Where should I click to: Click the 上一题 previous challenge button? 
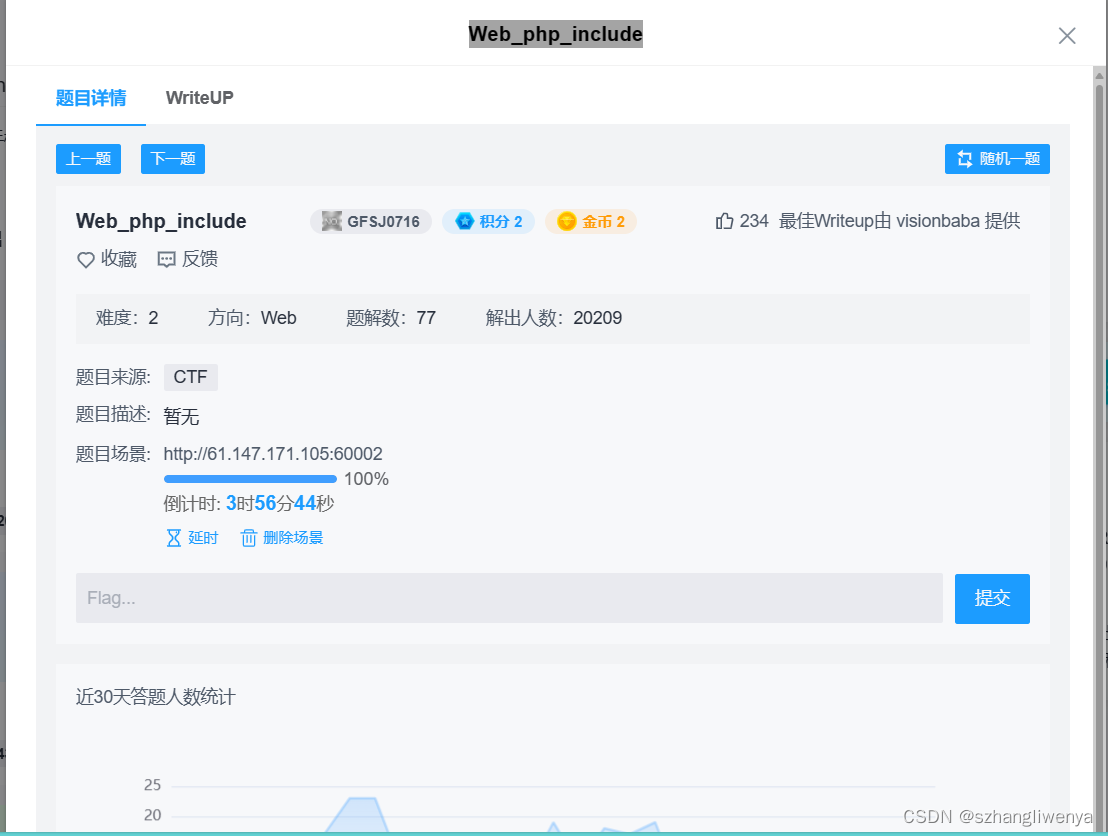(88, 158)
